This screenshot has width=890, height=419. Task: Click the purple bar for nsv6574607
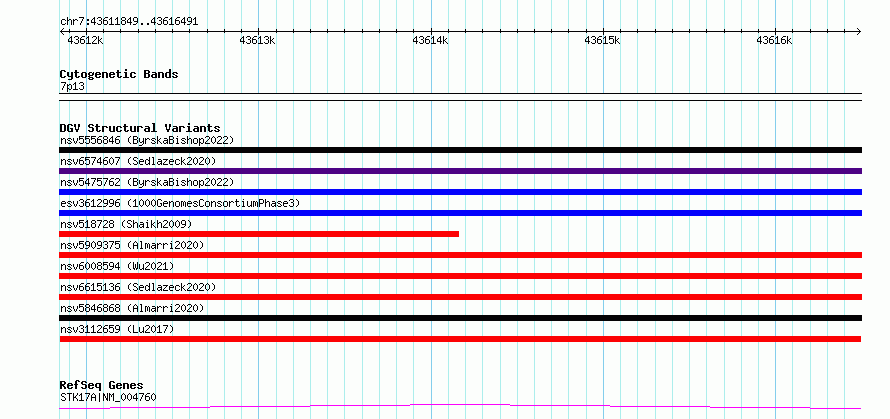click(x=460, y=171)
